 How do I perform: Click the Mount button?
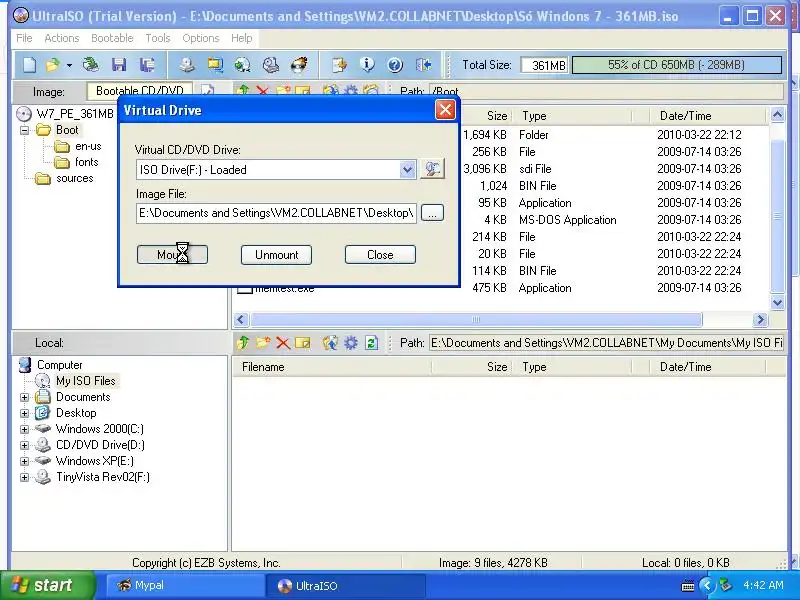[172, 255]
